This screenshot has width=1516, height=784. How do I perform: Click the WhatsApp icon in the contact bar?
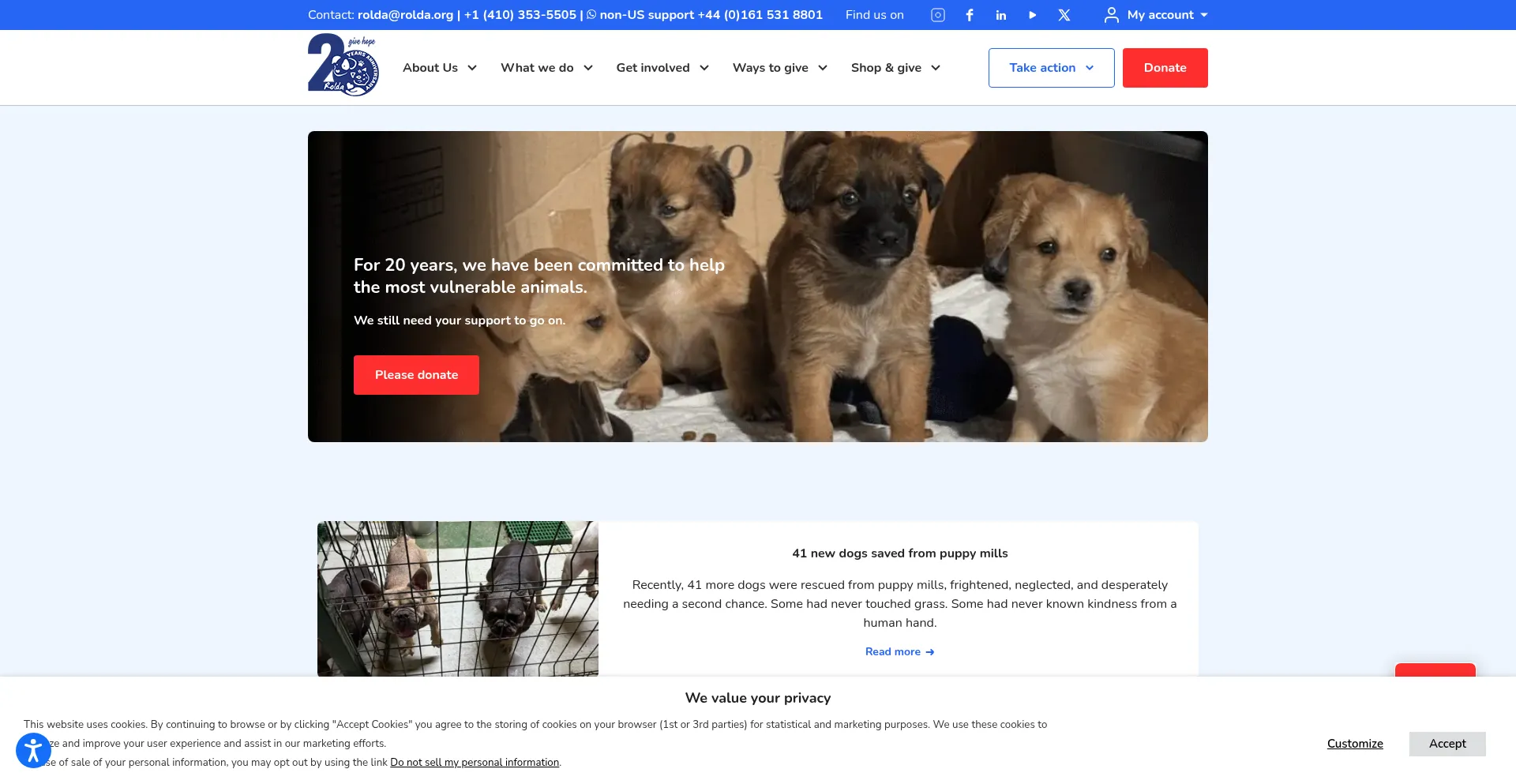pyautogui.click(x=591, y=14)
